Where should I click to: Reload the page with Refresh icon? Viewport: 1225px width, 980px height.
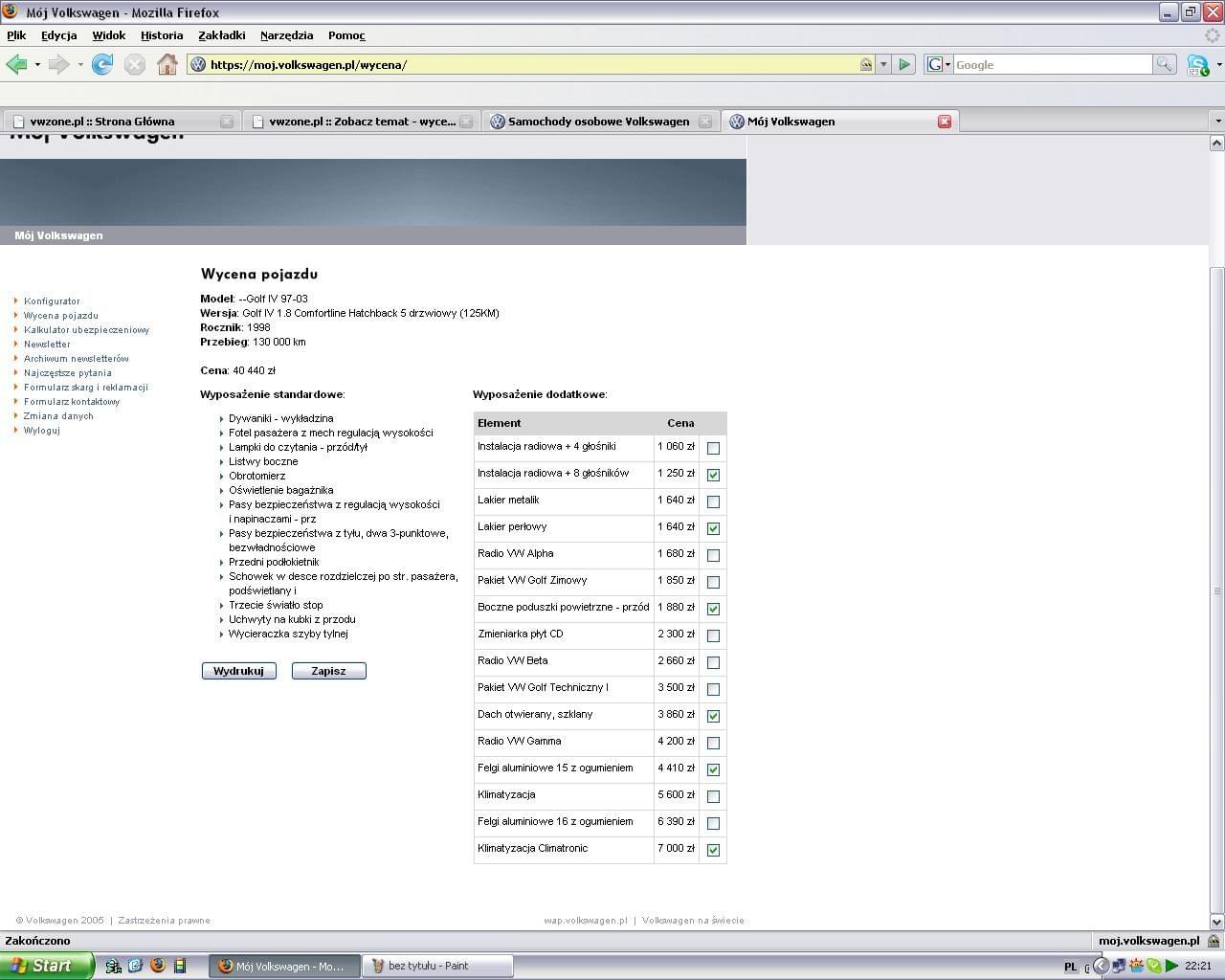(x=102, y=64)
